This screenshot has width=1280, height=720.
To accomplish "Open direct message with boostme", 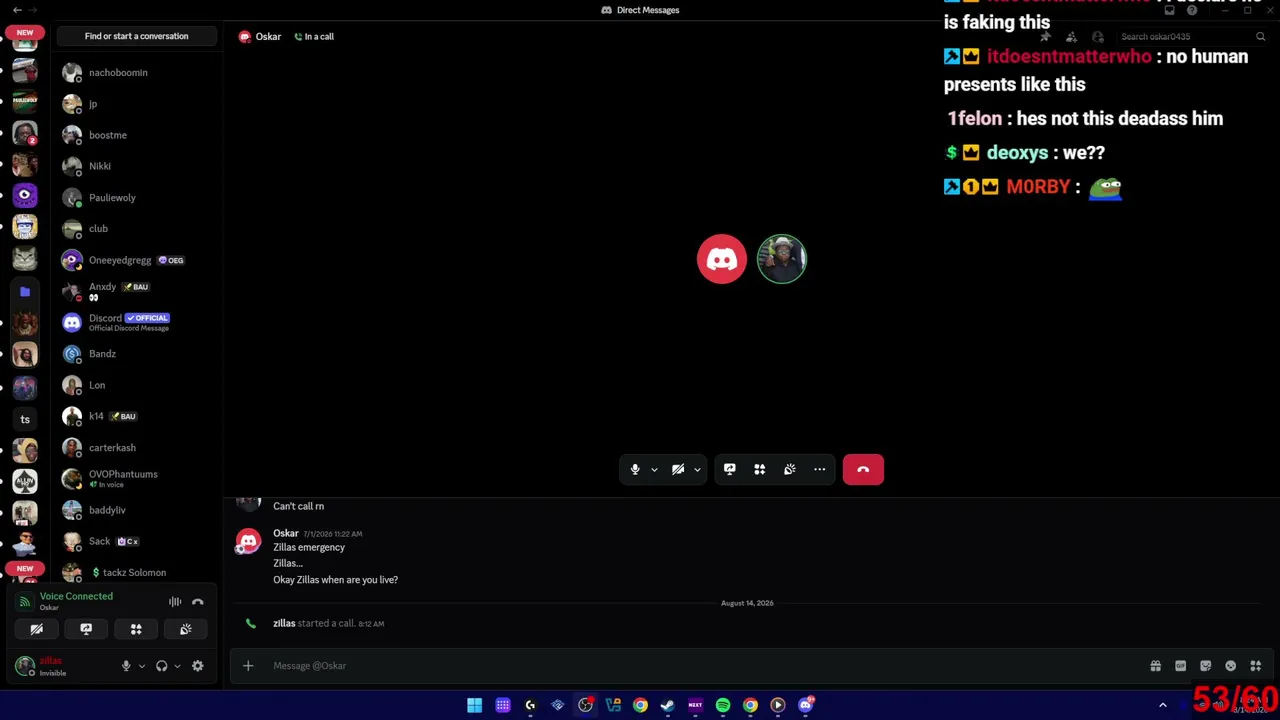I will click(x=136, y=135).
